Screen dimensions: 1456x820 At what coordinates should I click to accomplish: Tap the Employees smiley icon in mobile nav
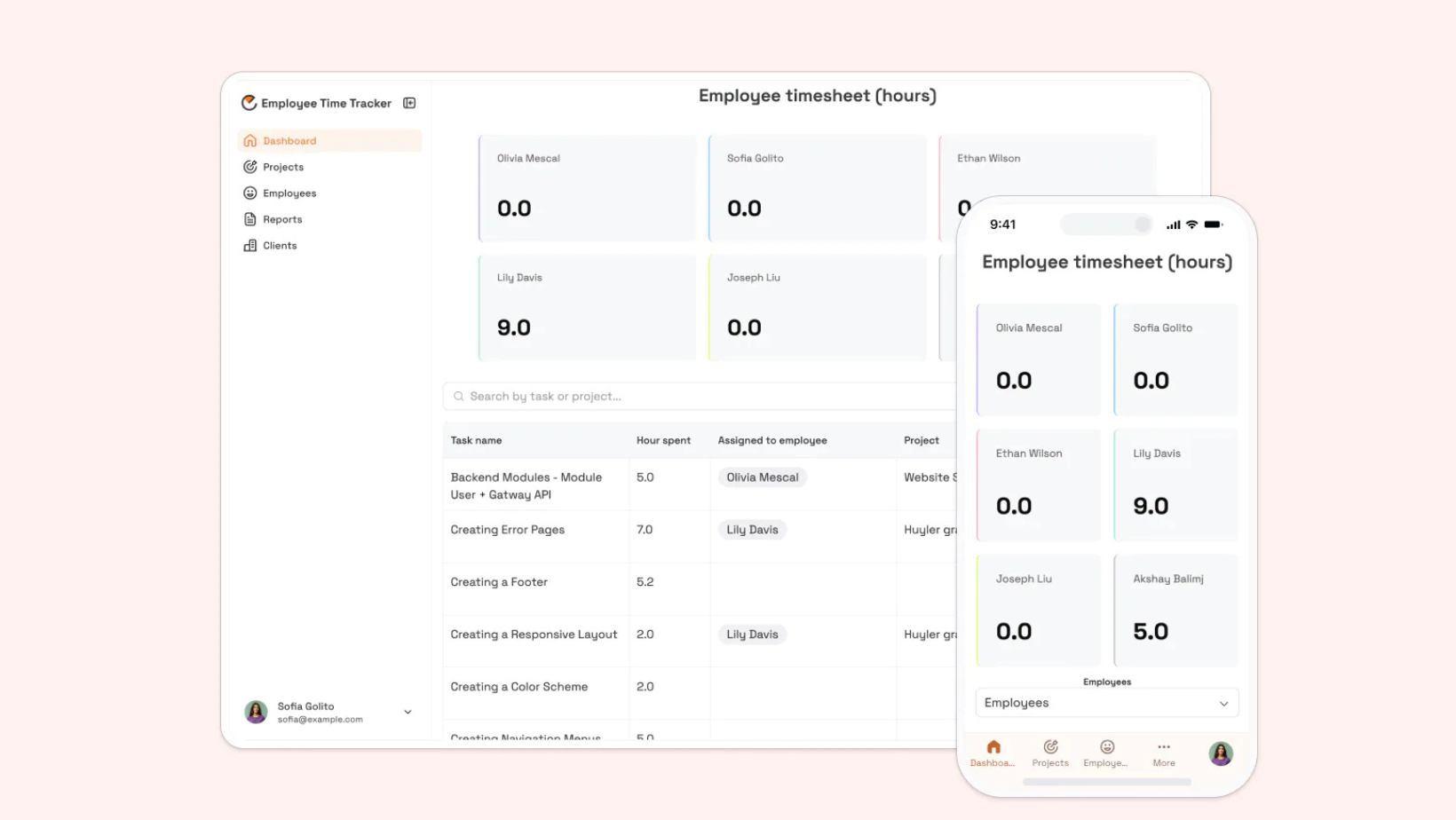coord(1107,746)
